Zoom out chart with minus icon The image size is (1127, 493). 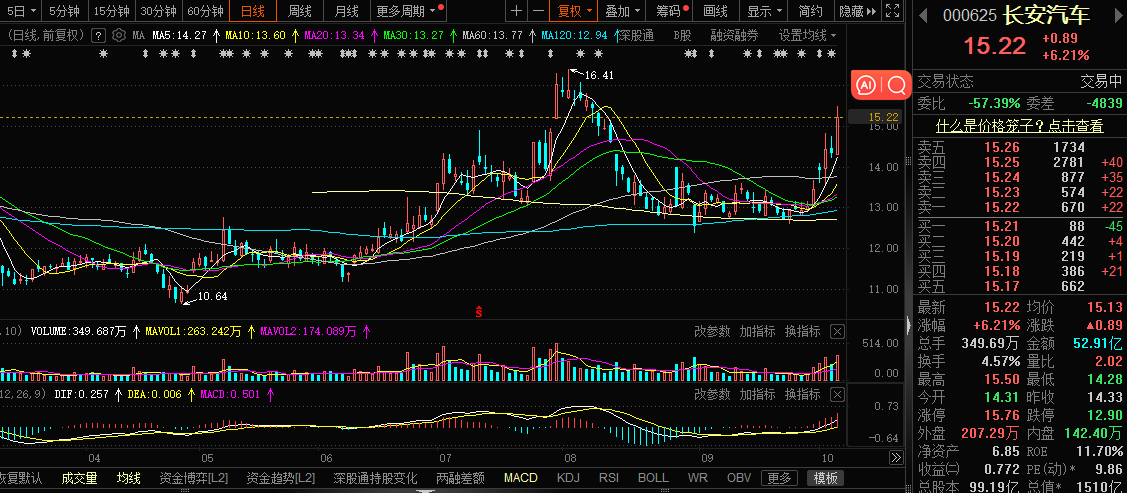[538, 11]
